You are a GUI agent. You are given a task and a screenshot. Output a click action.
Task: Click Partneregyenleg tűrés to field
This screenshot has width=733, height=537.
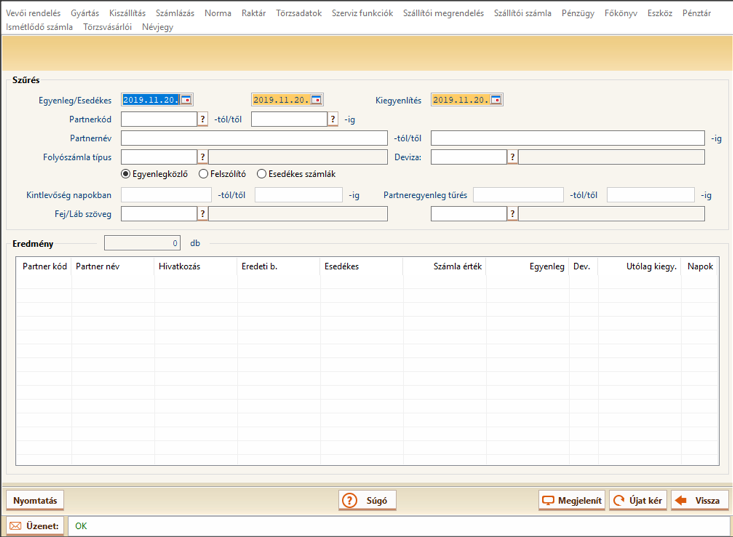click(x=651, y=195)
